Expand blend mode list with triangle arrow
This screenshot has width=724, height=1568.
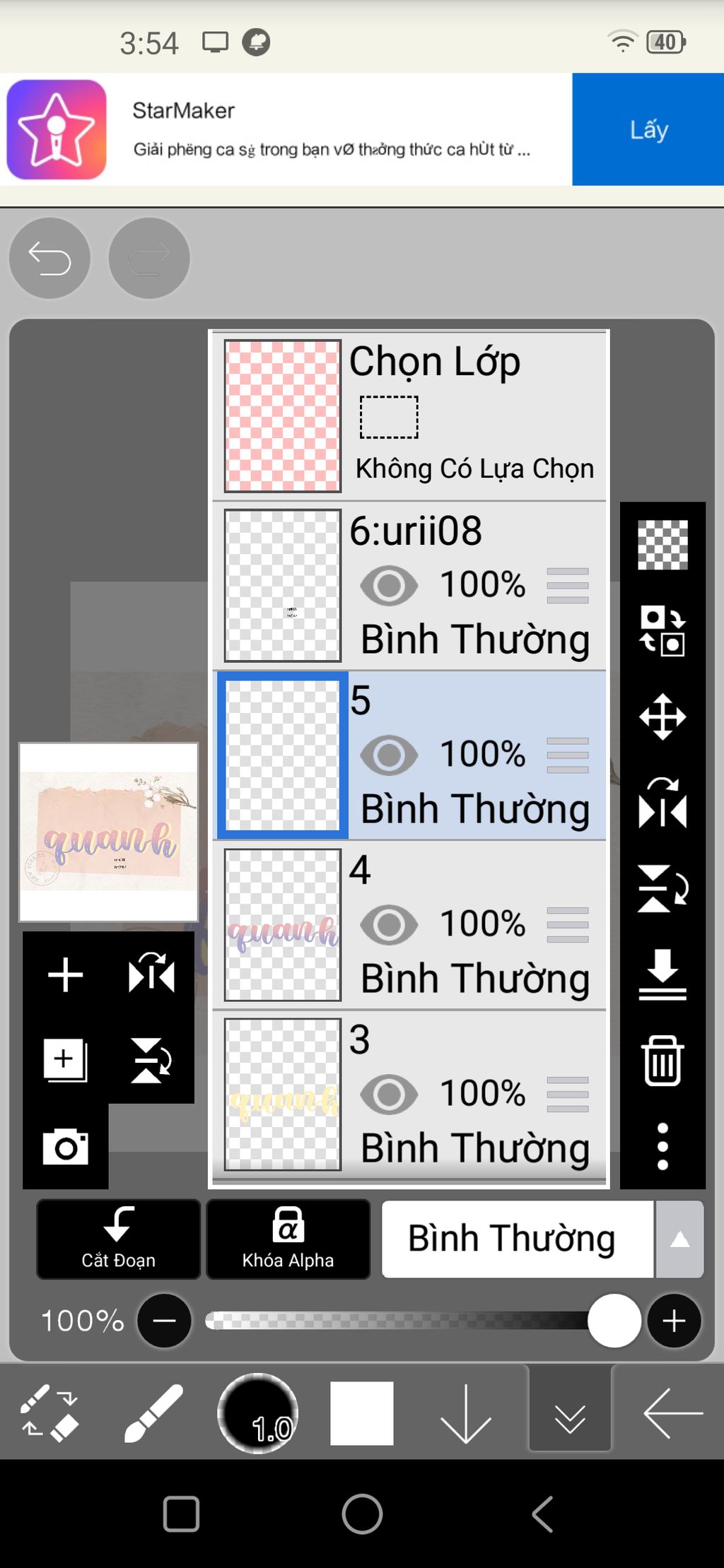click(679, 1239)
